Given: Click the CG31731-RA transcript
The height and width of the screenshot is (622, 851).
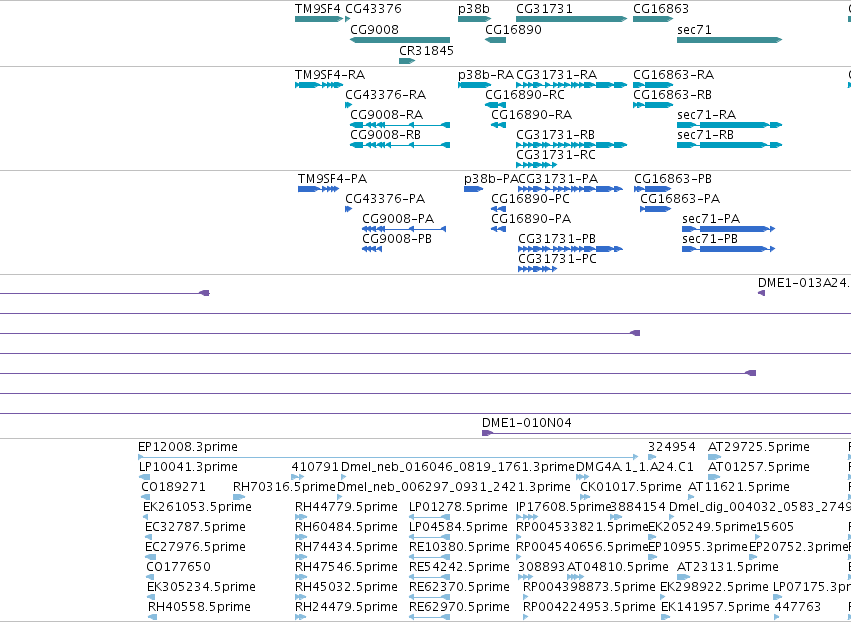Looking at the screenshot, I should click(571, 85).
